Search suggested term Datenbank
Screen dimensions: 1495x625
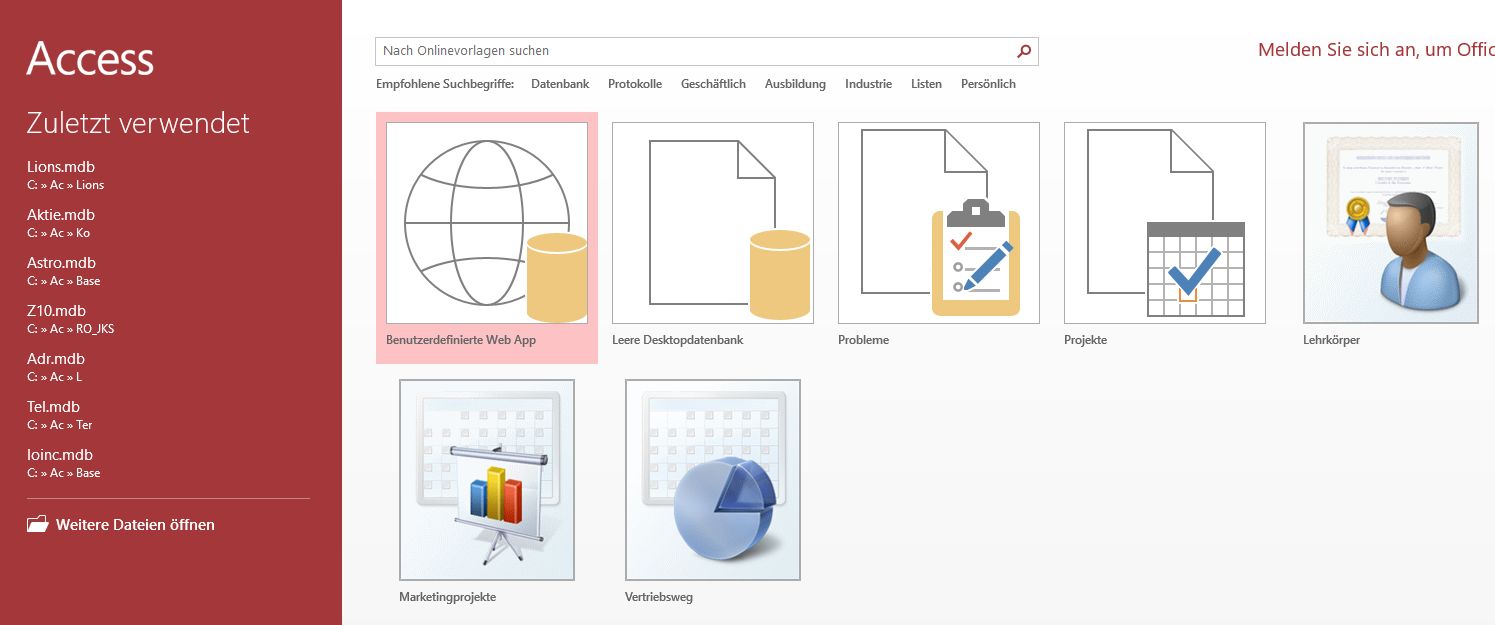(x=560, y=84)
